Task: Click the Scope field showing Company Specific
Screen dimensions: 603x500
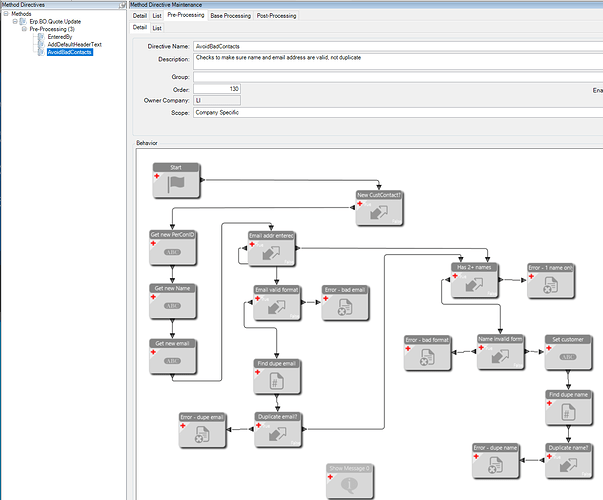Action: pos(398,113)
